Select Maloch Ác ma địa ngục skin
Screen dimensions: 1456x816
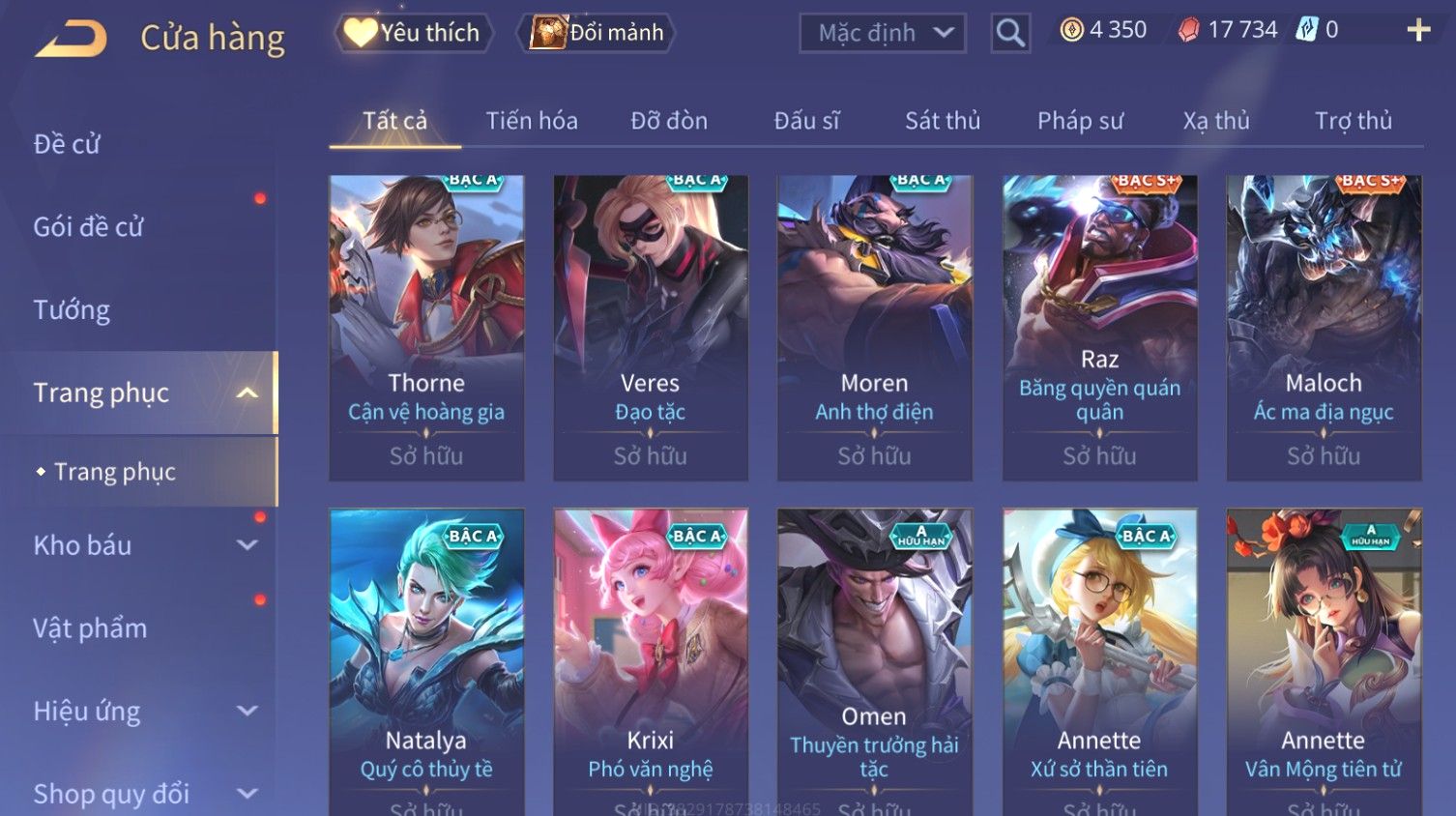(1324, 328)
